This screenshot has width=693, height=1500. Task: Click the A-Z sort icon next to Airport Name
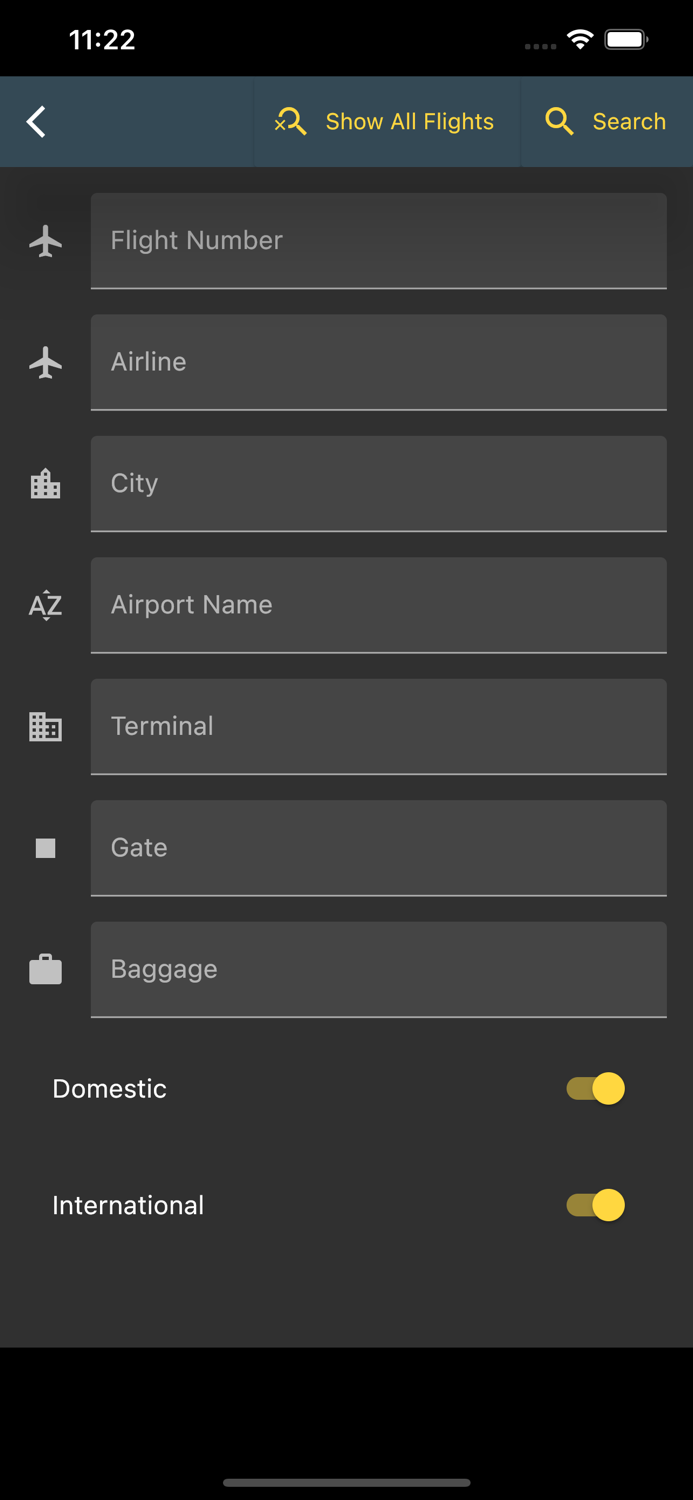point(45,605)
